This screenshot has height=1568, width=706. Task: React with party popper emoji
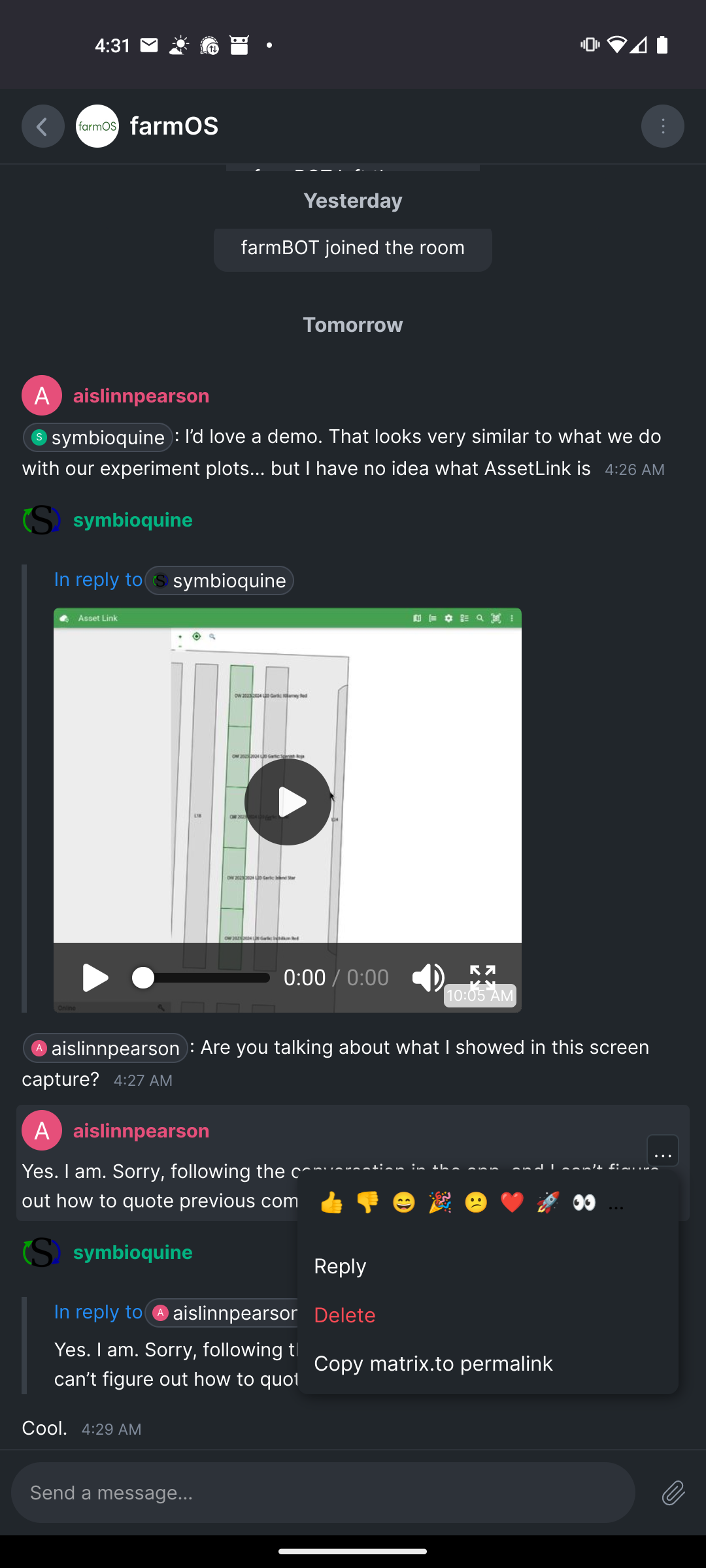click(440, 1203)
